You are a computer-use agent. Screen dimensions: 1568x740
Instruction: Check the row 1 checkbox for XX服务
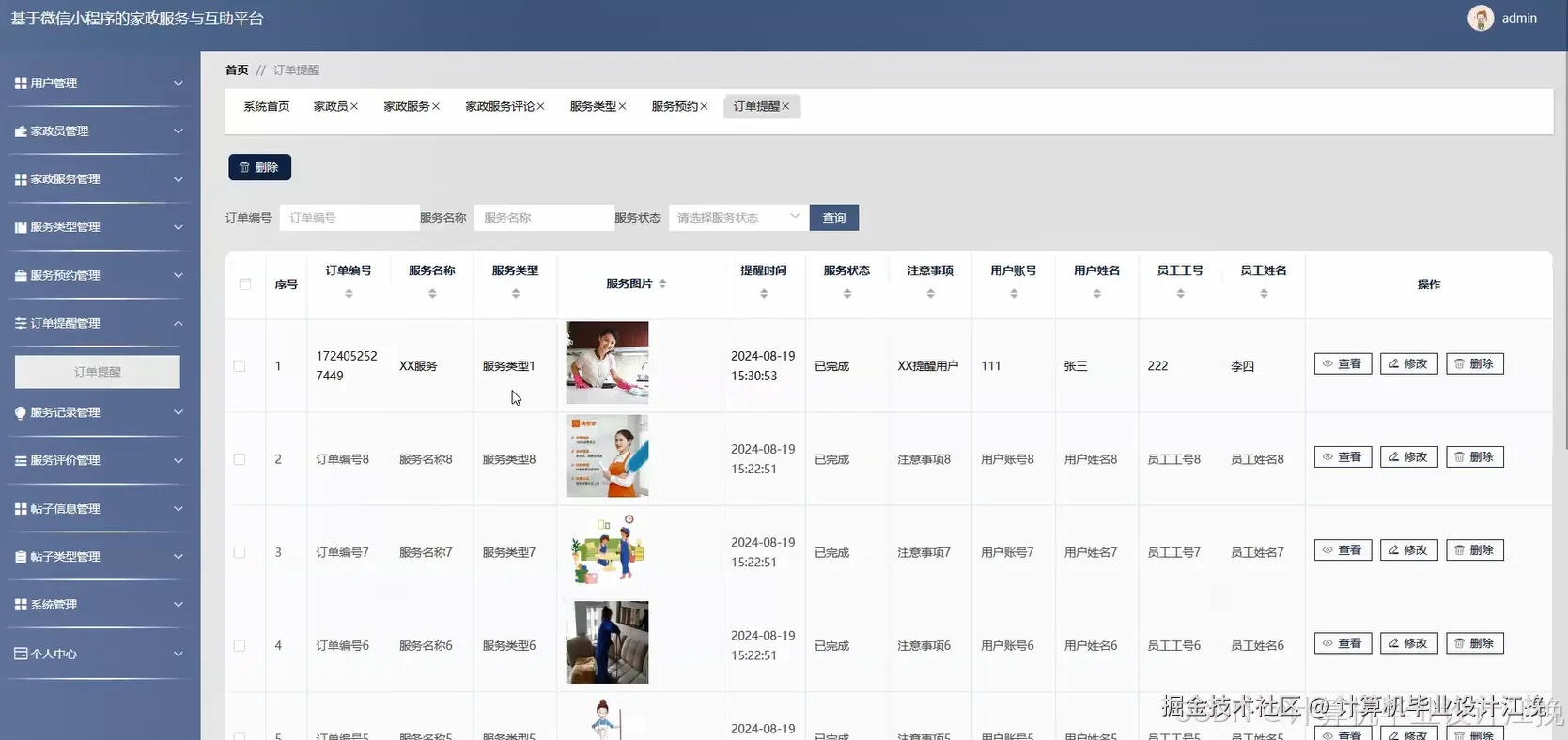(240, 366)
